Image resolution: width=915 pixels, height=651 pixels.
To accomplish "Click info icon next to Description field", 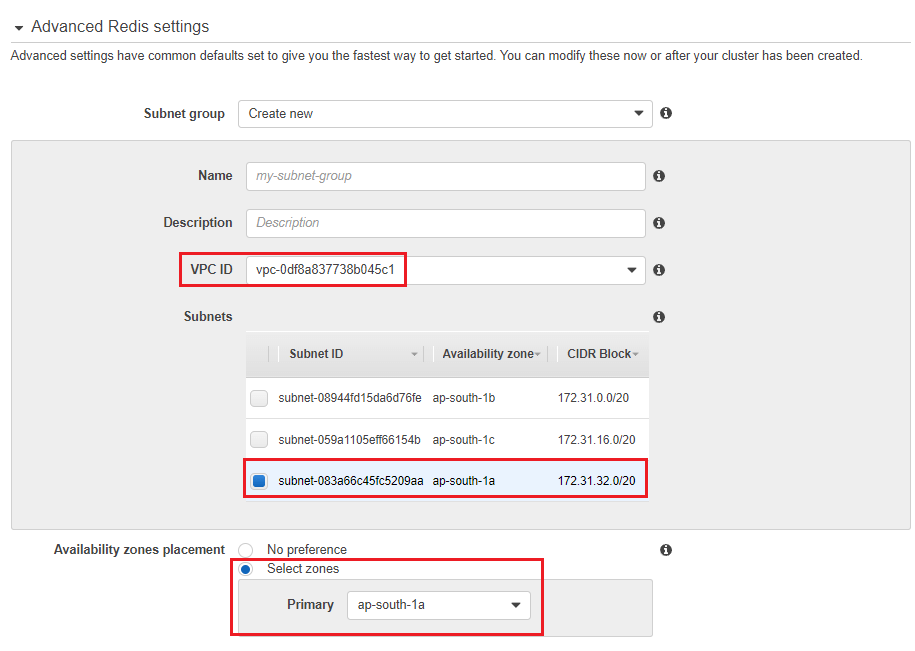I will point(659,223).
